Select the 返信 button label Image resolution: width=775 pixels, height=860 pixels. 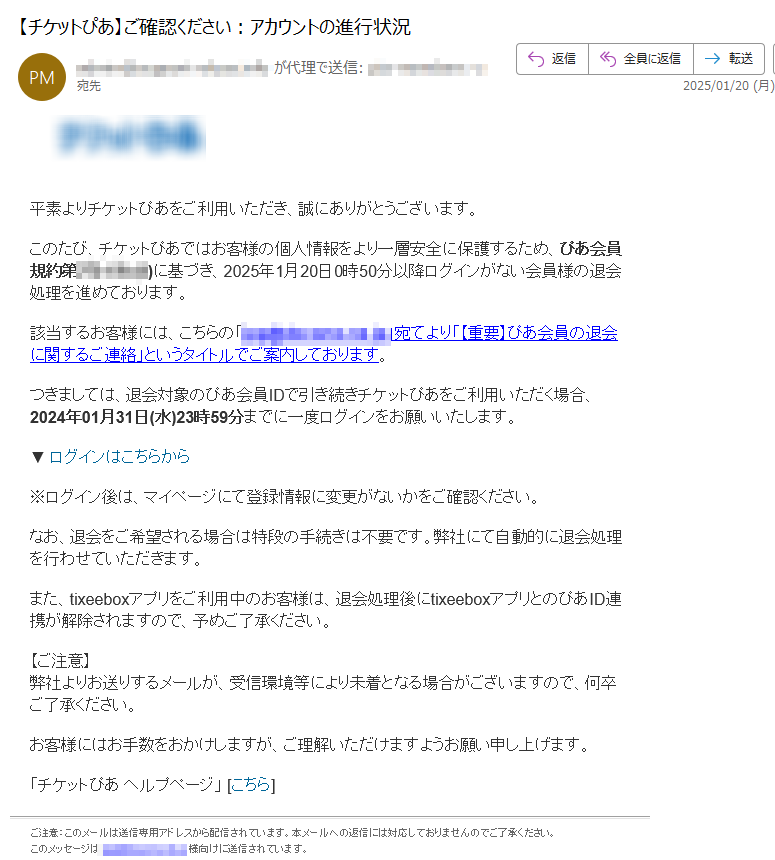563,59
